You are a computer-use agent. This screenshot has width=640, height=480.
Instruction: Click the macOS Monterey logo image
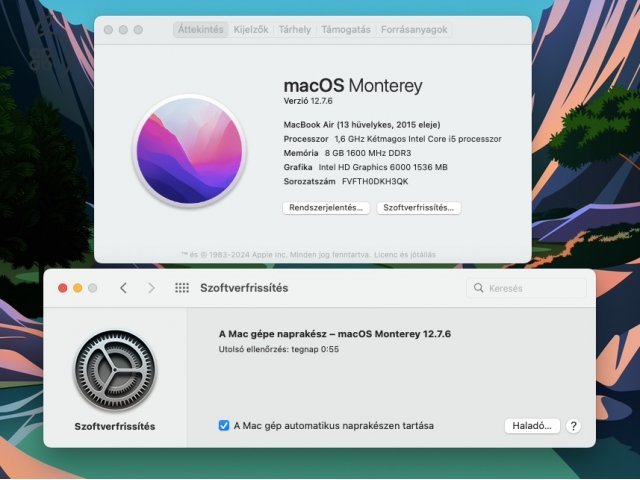click(189, 151)
